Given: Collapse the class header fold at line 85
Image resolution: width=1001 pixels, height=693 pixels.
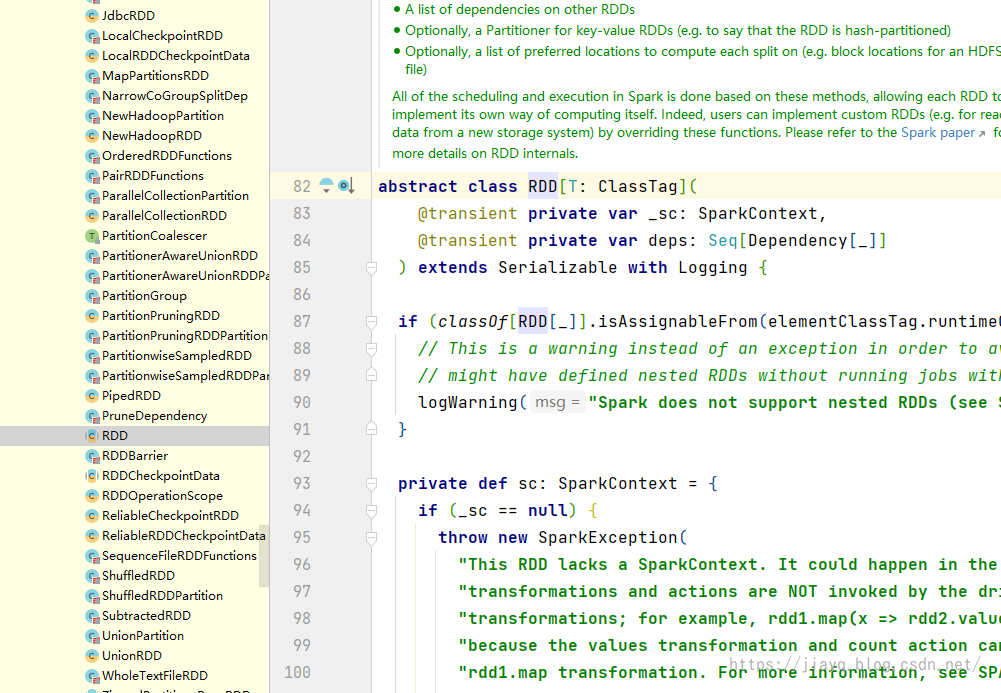Looking at the screenshot, I should point(372,268).
